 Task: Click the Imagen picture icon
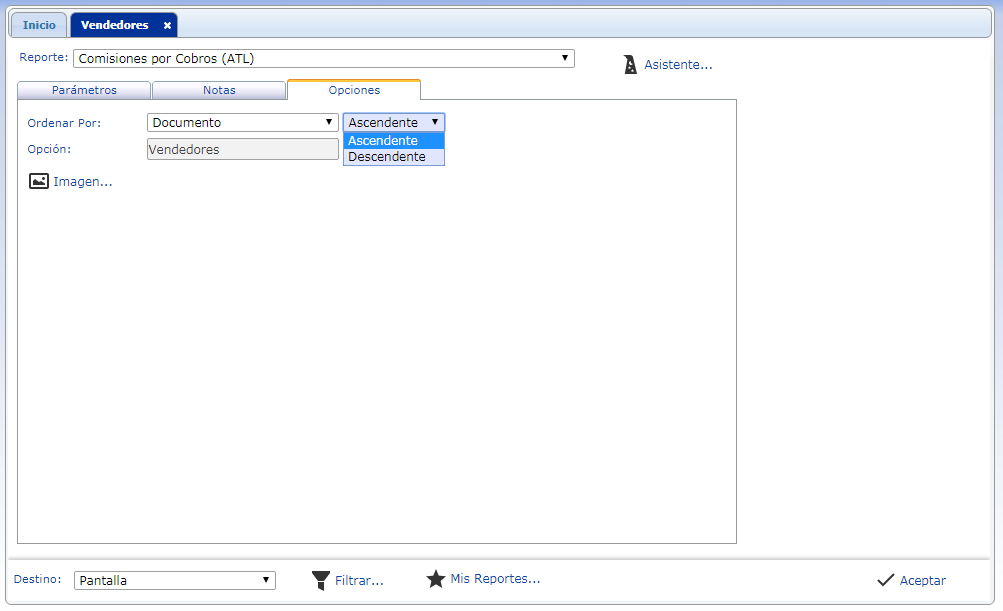click(x=39, y=181)
